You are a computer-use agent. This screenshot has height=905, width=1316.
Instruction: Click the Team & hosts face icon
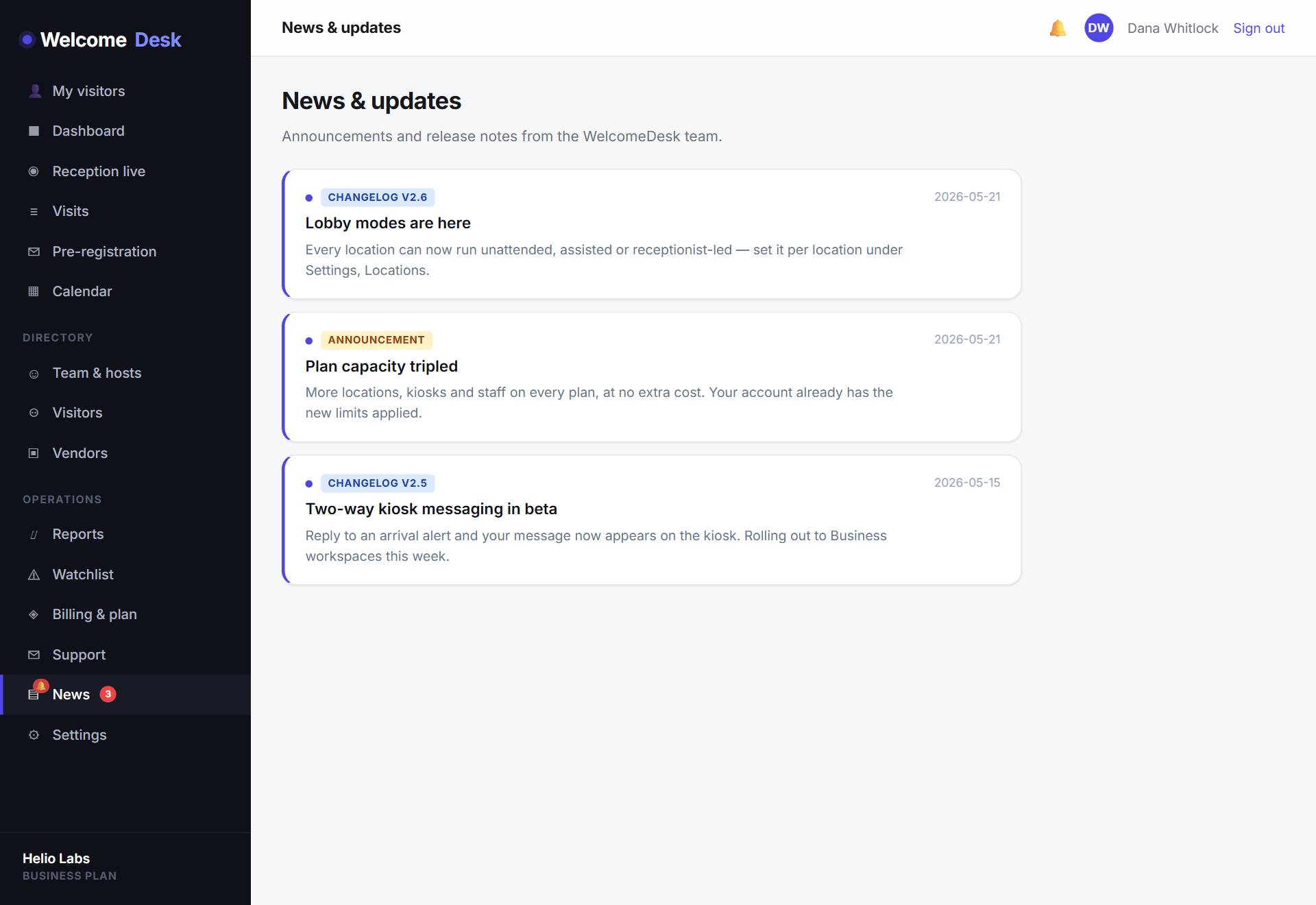pos(34,373)
